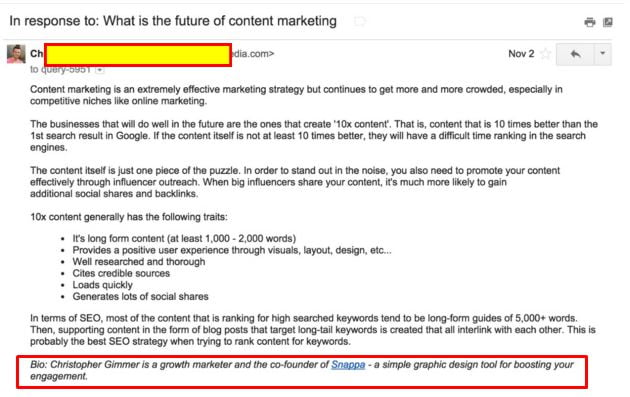The height and width of the screenshot is (397, 630).
Task: Click the 'to query-5951' recipient text
Action: click(x=60, y=70)
